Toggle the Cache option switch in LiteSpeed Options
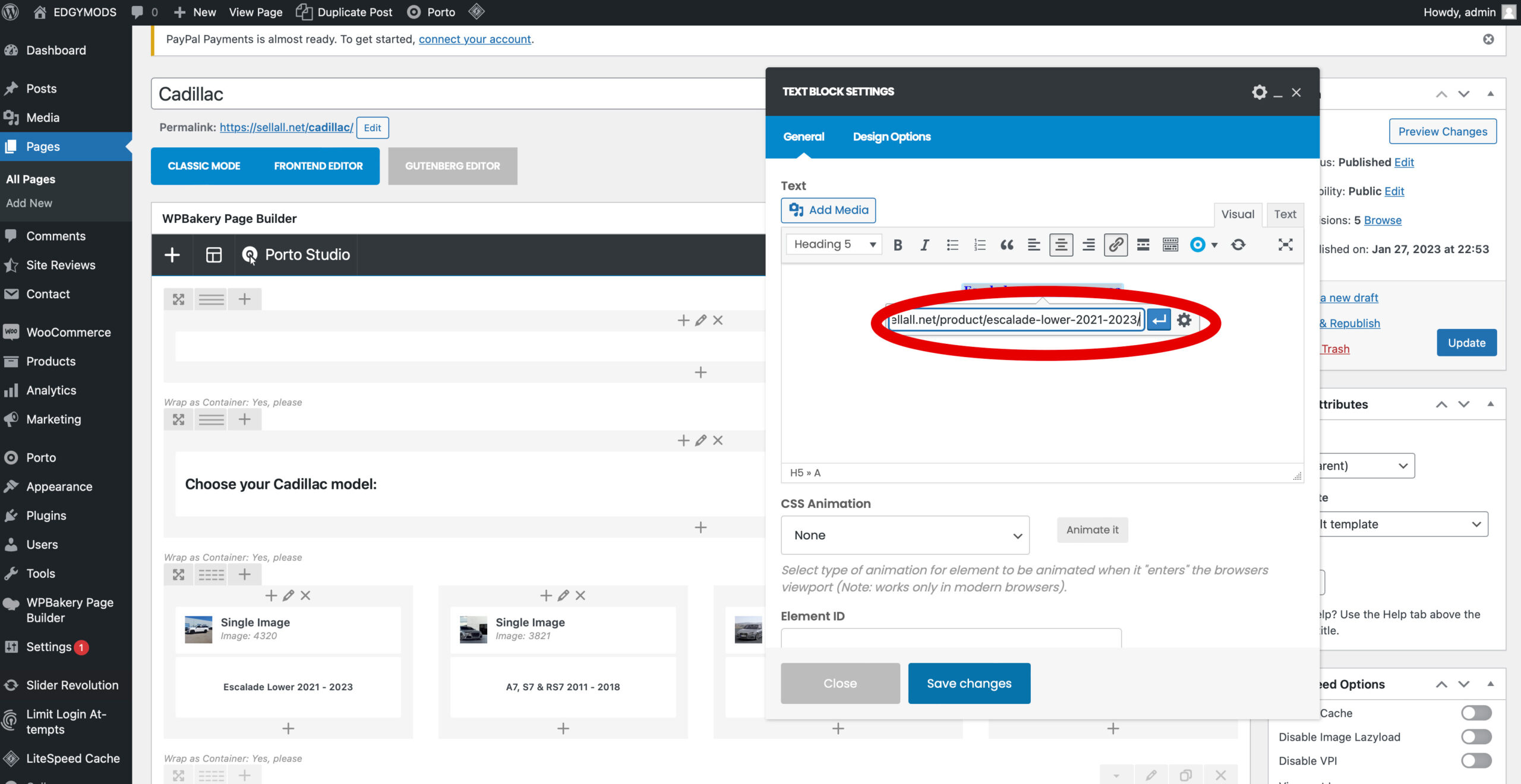1521x784 pixels. 1476,713
